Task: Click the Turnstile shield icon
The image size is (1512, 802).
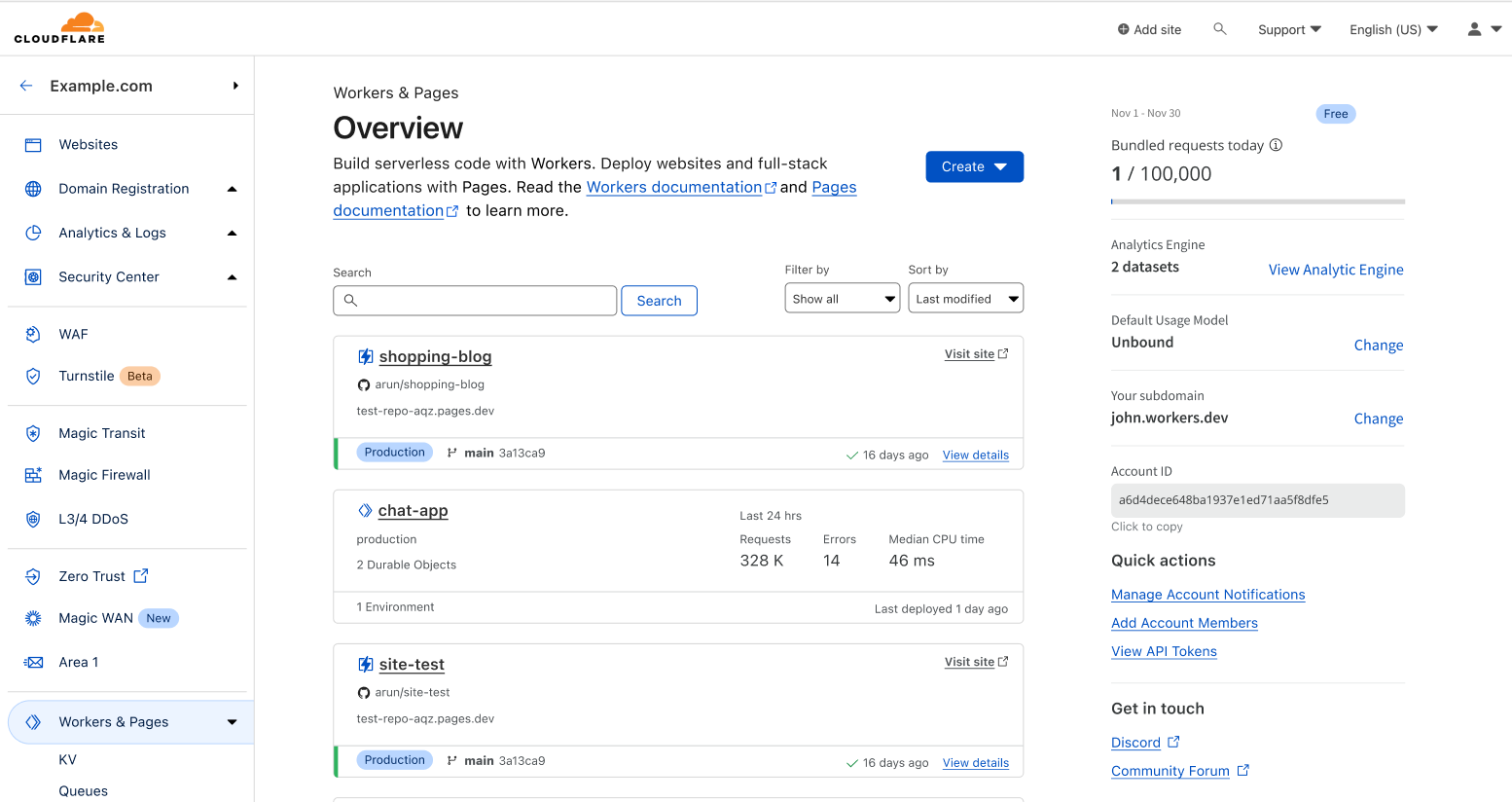Action: 33,376
